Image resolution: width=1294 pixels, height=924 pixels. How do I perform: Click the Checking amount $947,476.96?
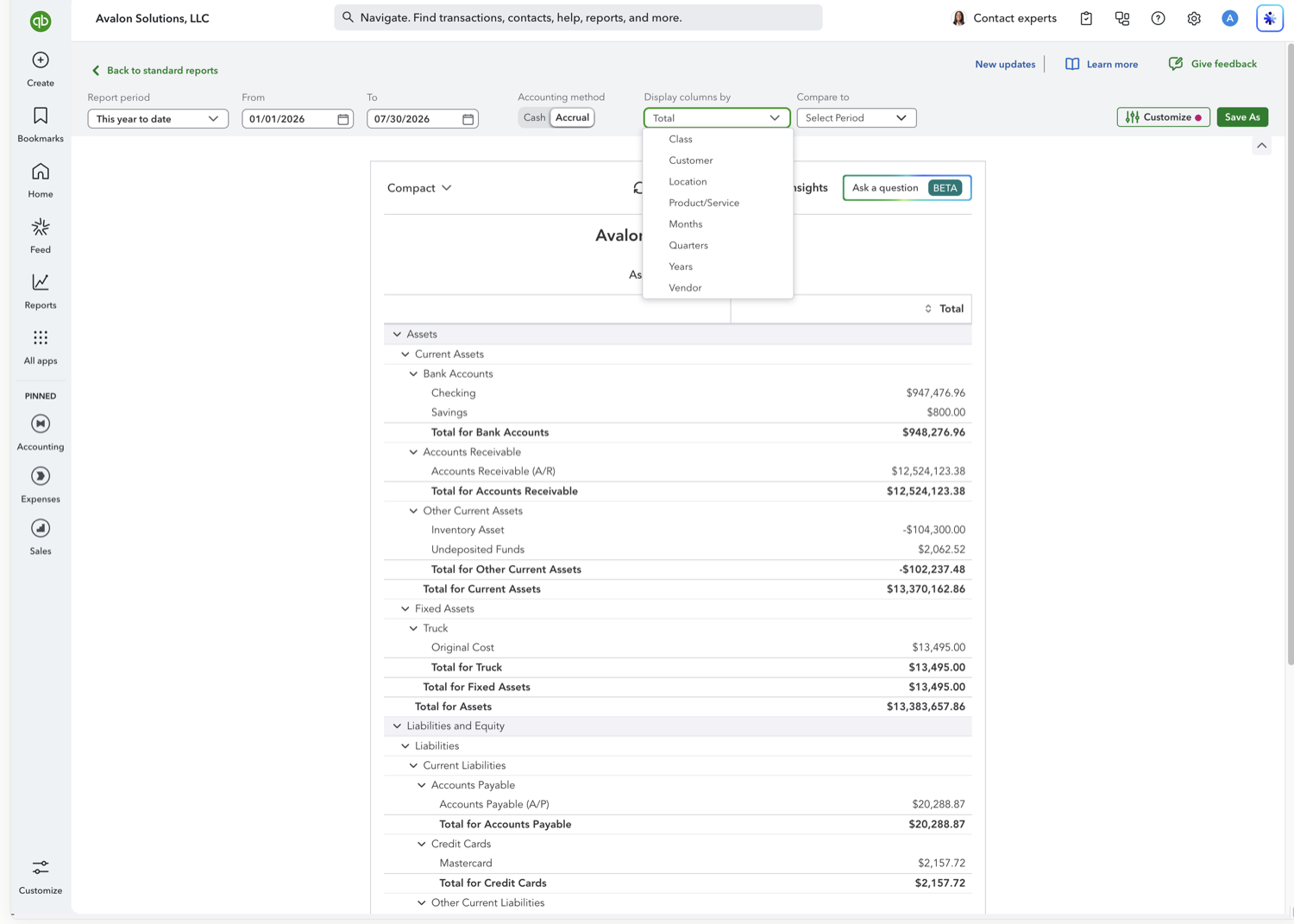tap(935, 393)
